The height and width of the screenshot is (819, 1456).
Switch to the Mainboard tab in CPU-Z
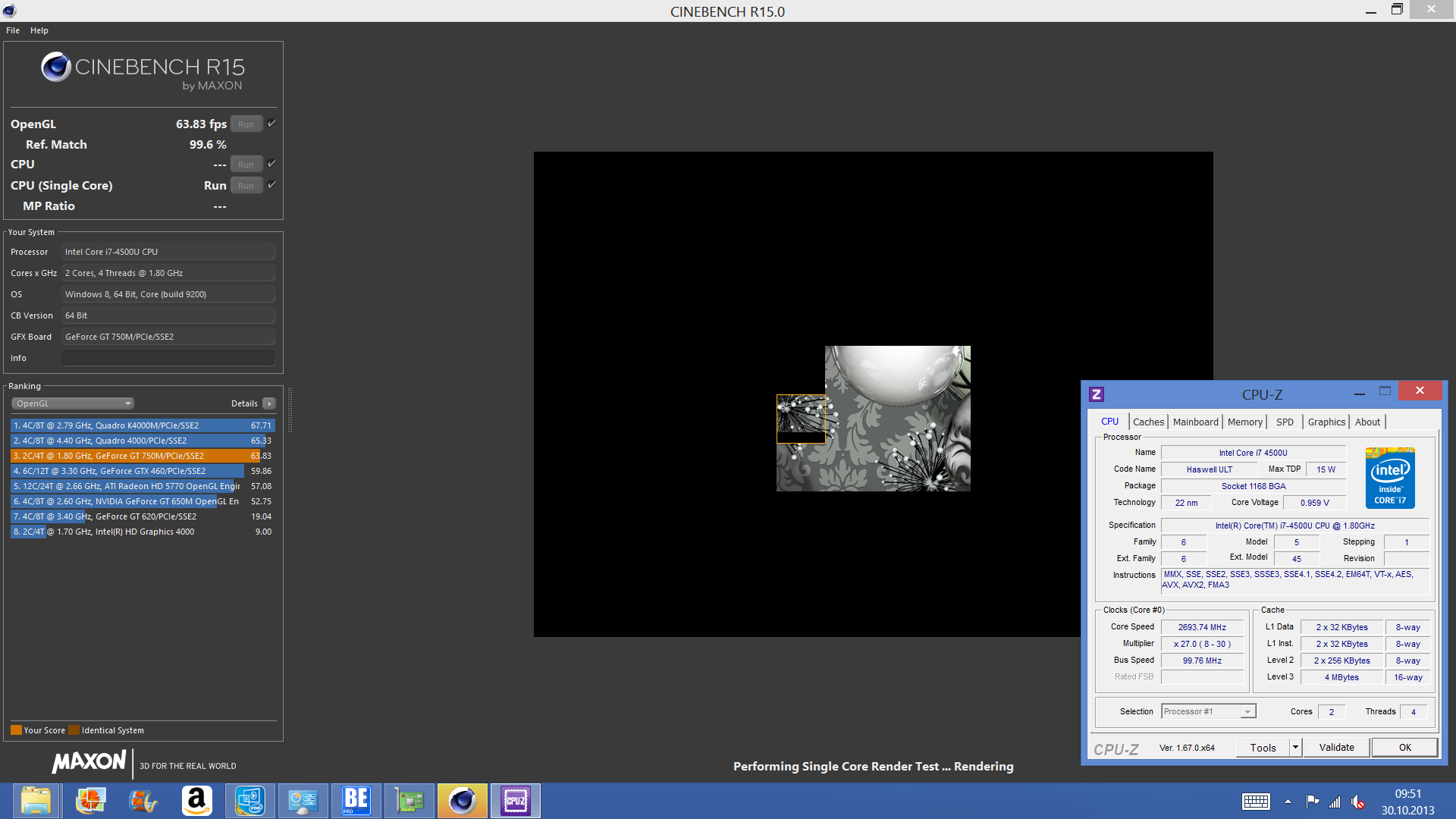(x=1195, y=422)
